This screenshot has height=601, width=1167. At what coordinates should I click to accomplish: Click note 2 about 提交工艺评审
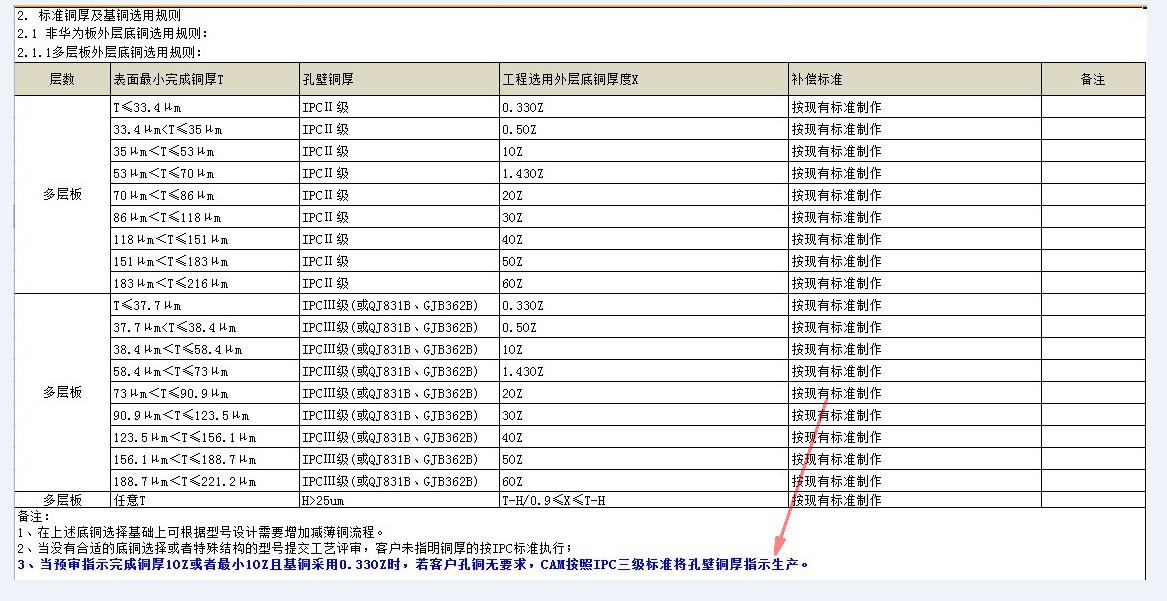tap(295, 548)
